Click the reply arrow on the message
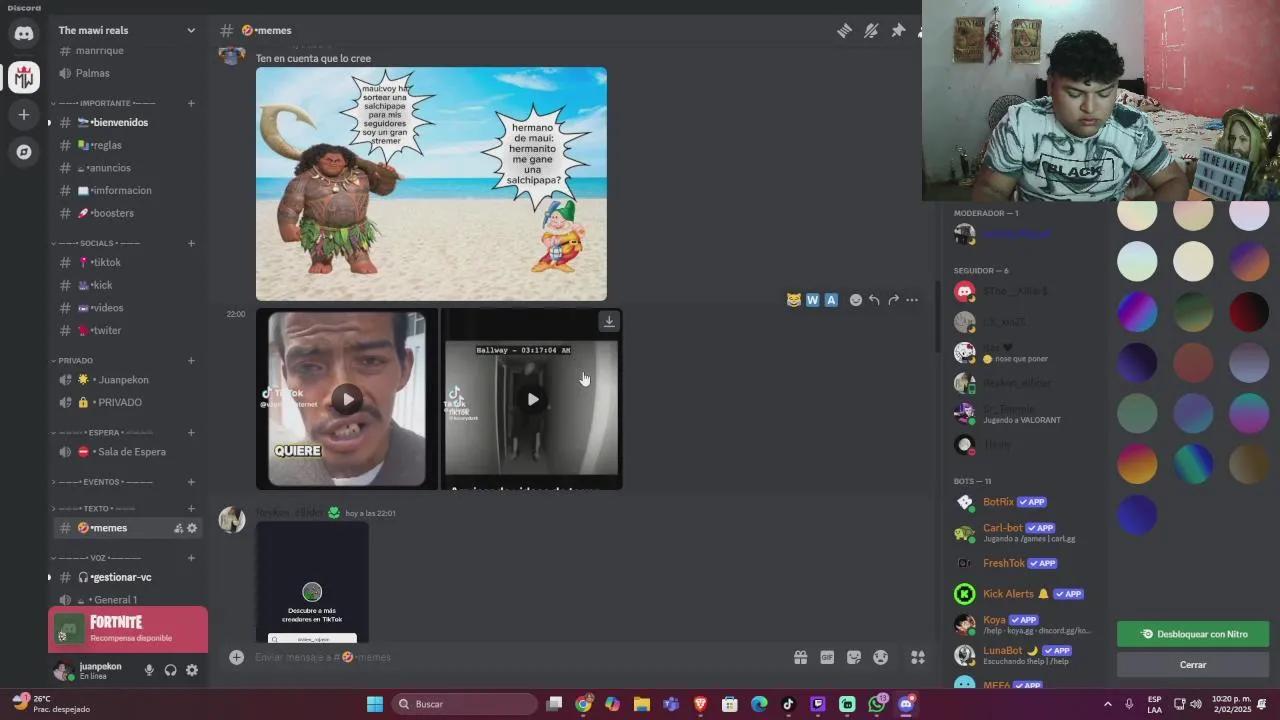Screen dimensions: 1280x720 (874, 300)
